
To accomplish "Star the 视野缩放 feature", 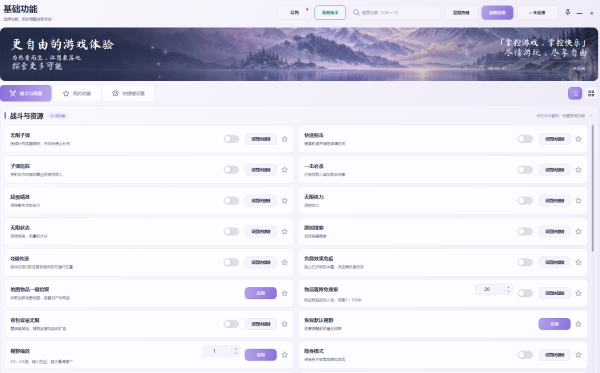I will [284, 355].
